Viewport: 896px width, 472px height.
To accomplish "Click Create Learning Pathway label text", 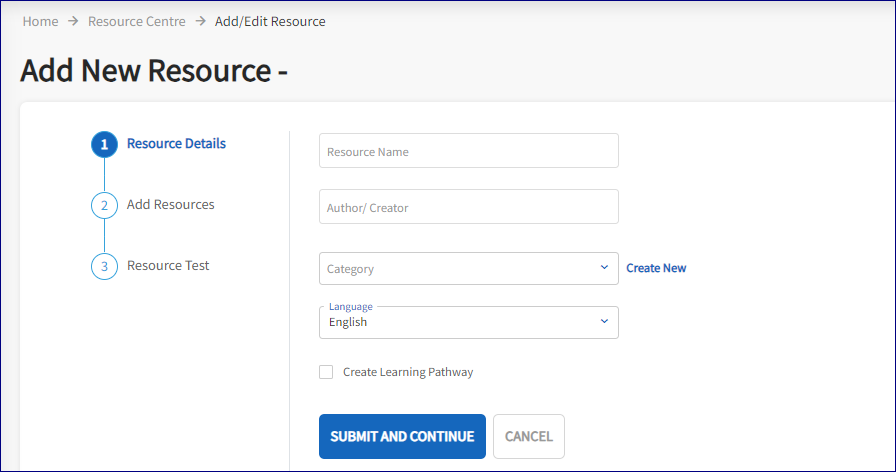I will pyautogui.click(x=408, y=372).
